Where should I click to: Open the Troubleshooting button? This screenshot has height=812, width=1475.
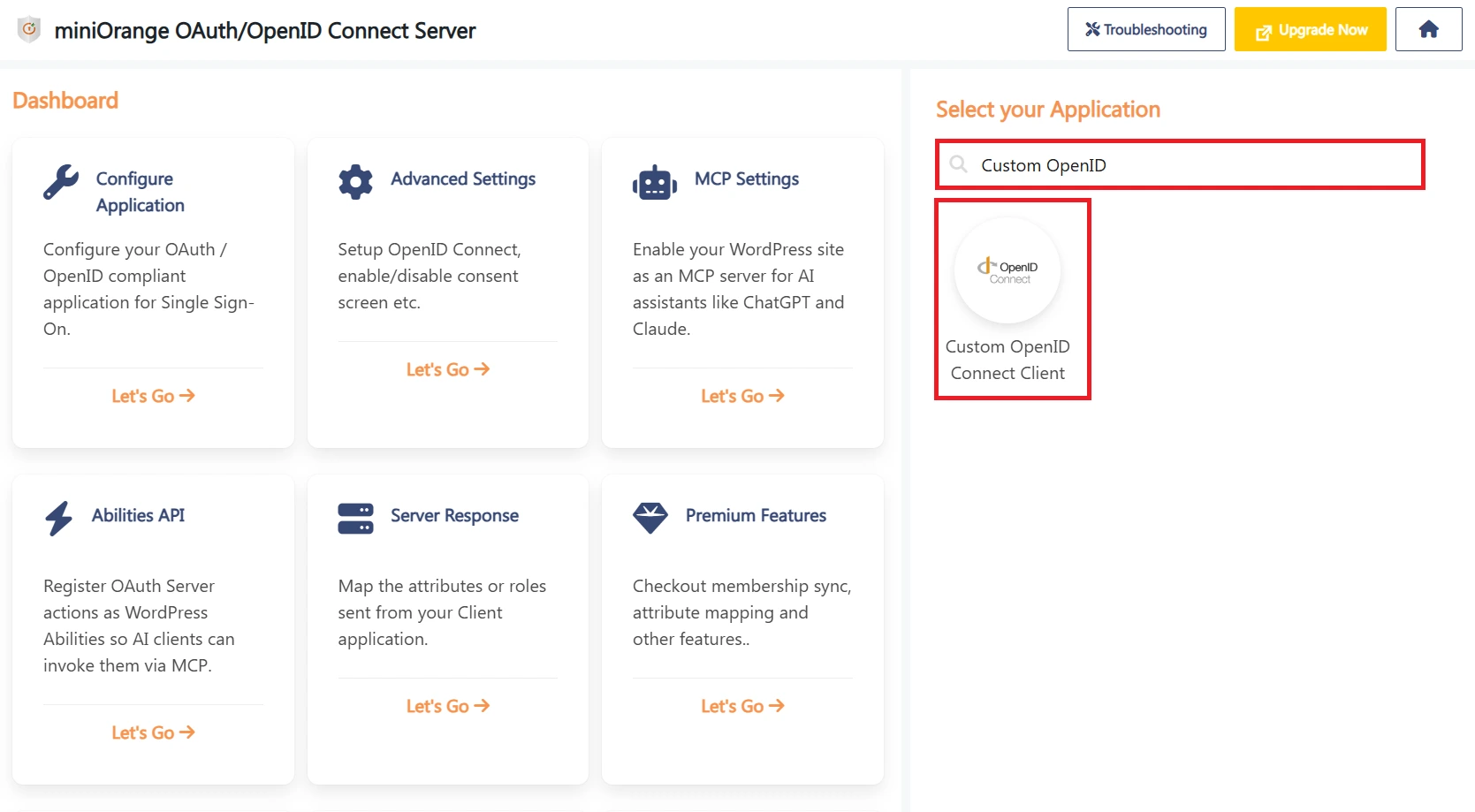(x=1146, y=29)
